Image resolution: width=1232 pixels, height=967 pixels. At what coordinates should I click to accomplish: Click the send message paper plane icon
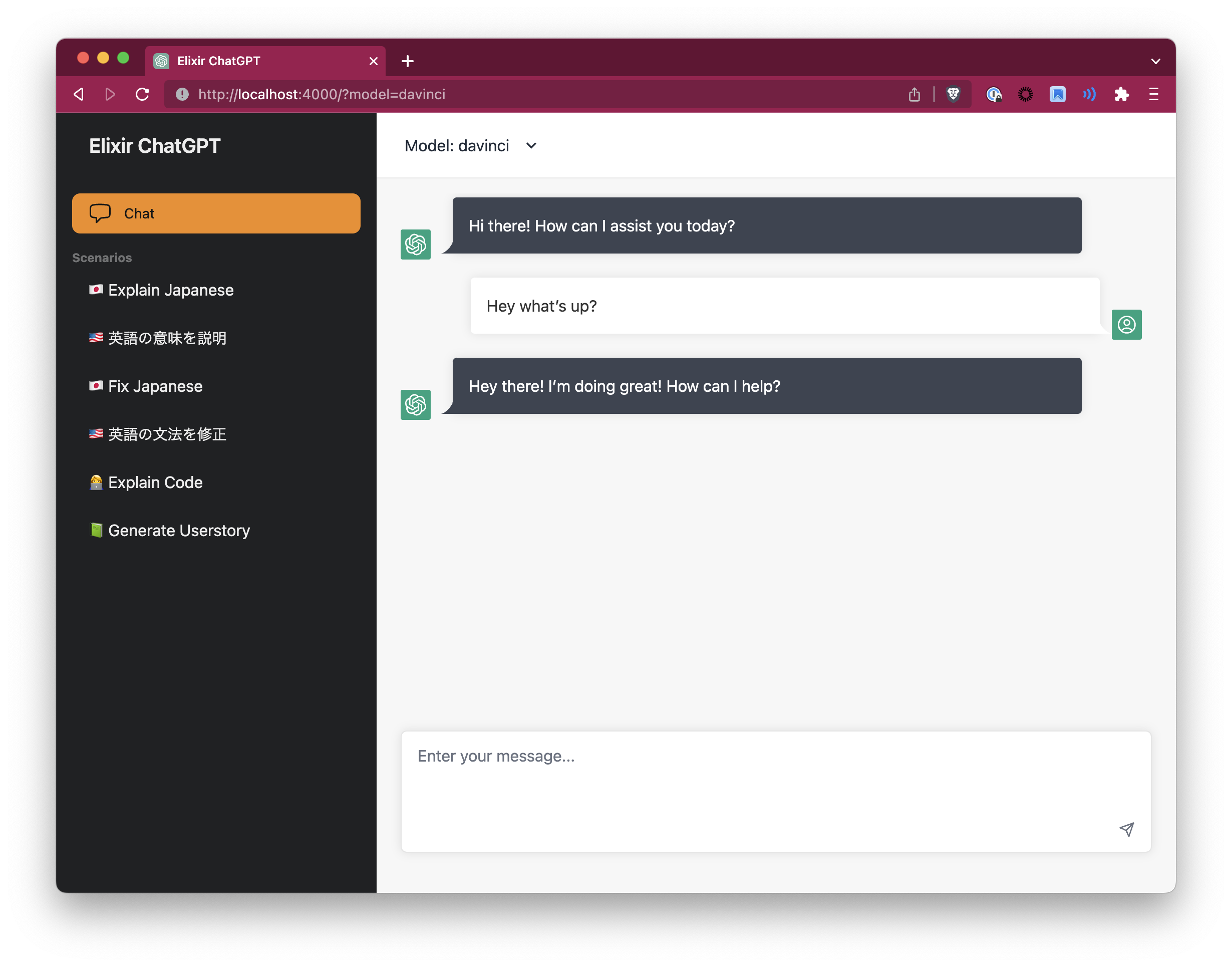[1126, 829]
